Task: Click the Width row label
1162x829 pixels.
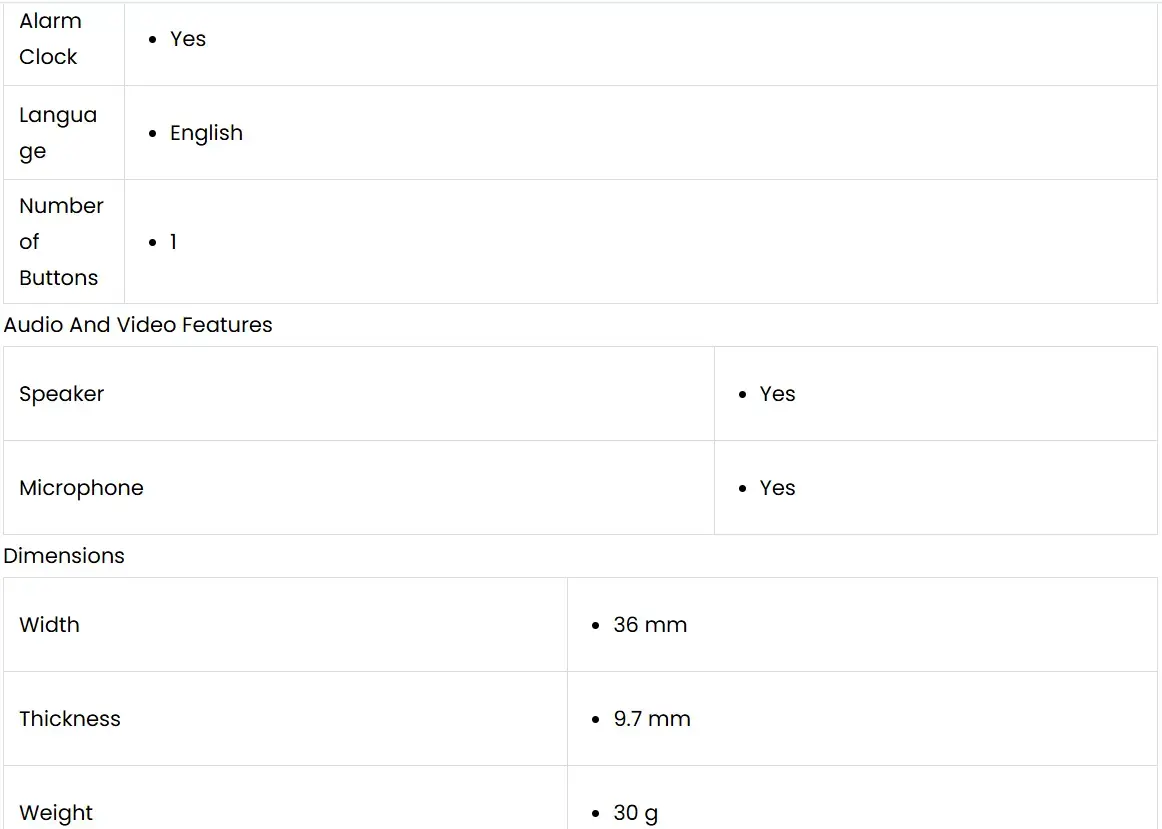Action: pos(49,625)
